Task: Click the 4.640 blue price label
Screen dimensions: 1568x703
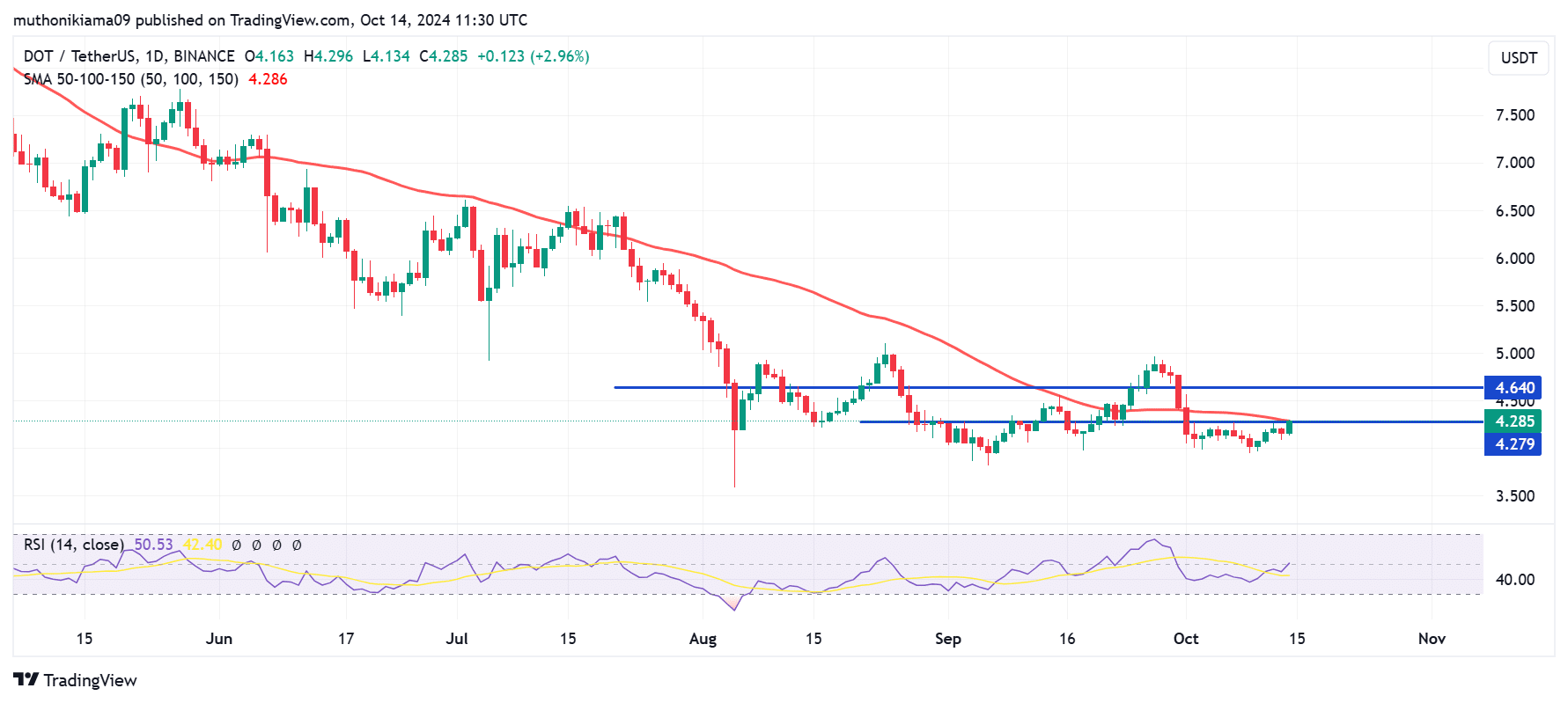Action: point(1514,388)
